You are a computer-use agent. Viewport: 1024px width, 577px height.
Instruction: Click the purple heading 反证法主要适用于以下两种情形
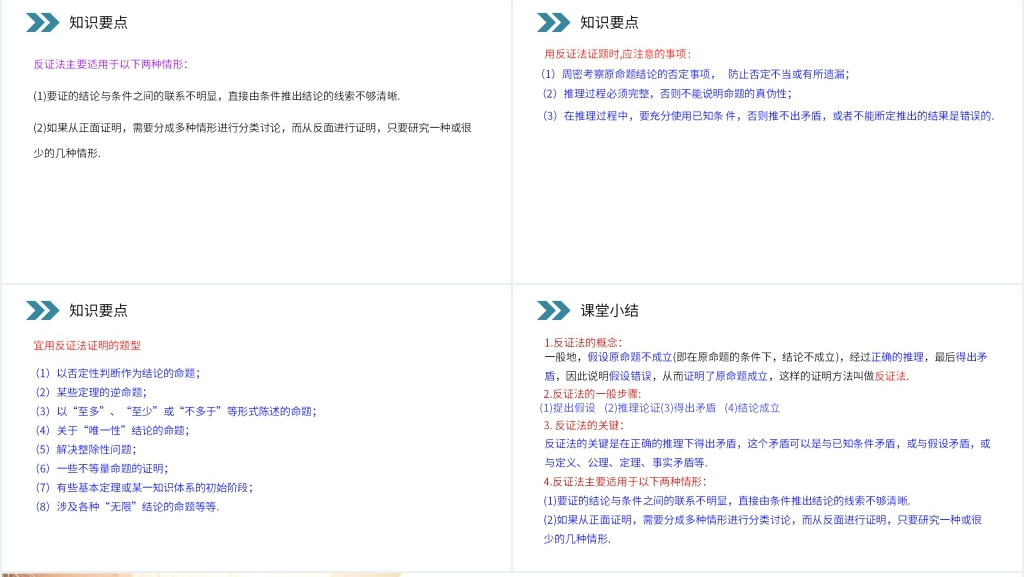click(110, 64)
